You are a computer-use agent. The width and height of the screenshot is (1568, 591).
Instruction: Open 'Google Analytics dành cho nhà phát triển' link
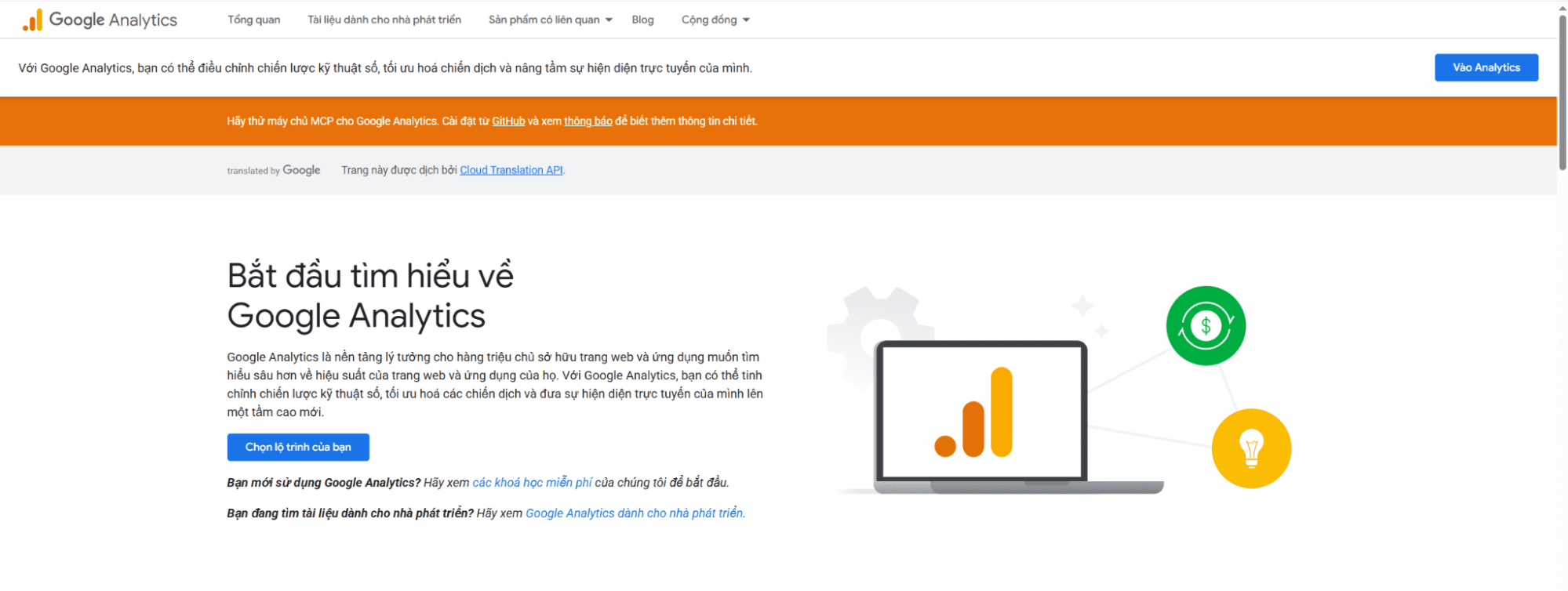click(x=635, y=513)
